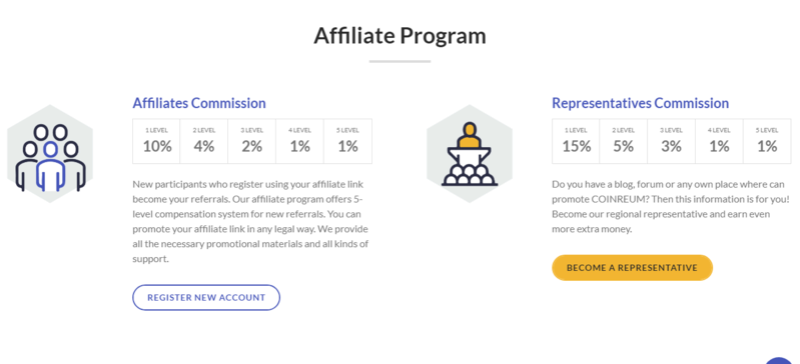This screenshot has width=800, height=364.
Task: Select the representatives 3 Level 3% cell
Action: point(671,141)
